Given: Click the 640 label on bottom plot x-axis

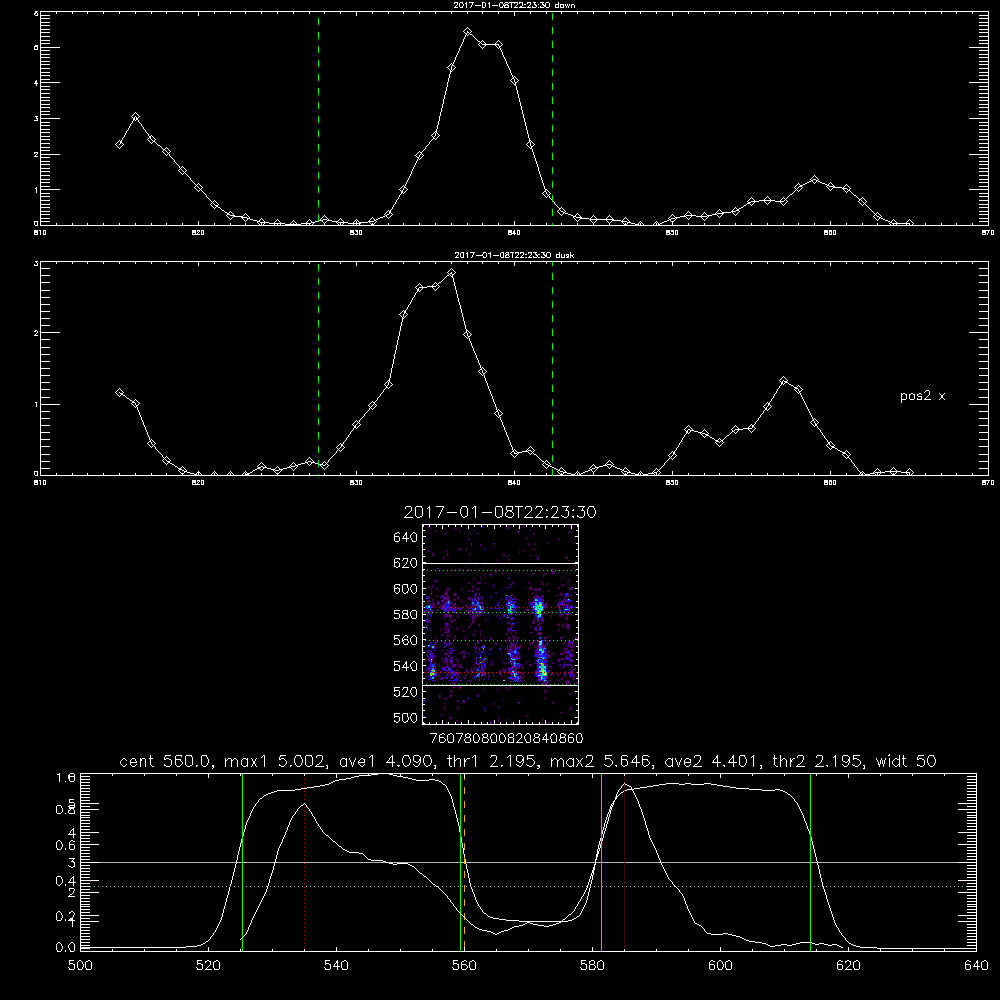Looking at the screenshot, I should 976,966.
